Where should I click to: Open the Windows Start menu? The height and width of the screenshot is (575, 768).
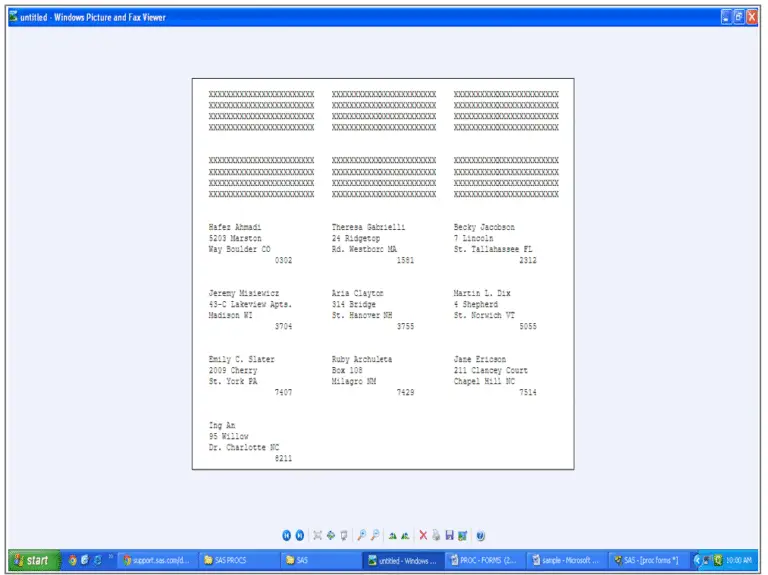click(31, 561)
